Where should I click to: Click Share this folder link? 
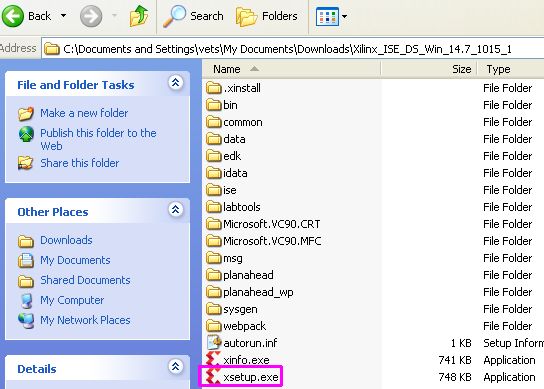pyautogui.click(x=79, y=163)
